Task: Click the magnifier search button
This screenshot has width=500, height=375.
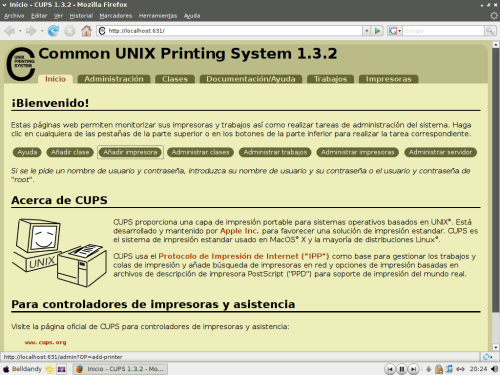Action: [489, 31]
